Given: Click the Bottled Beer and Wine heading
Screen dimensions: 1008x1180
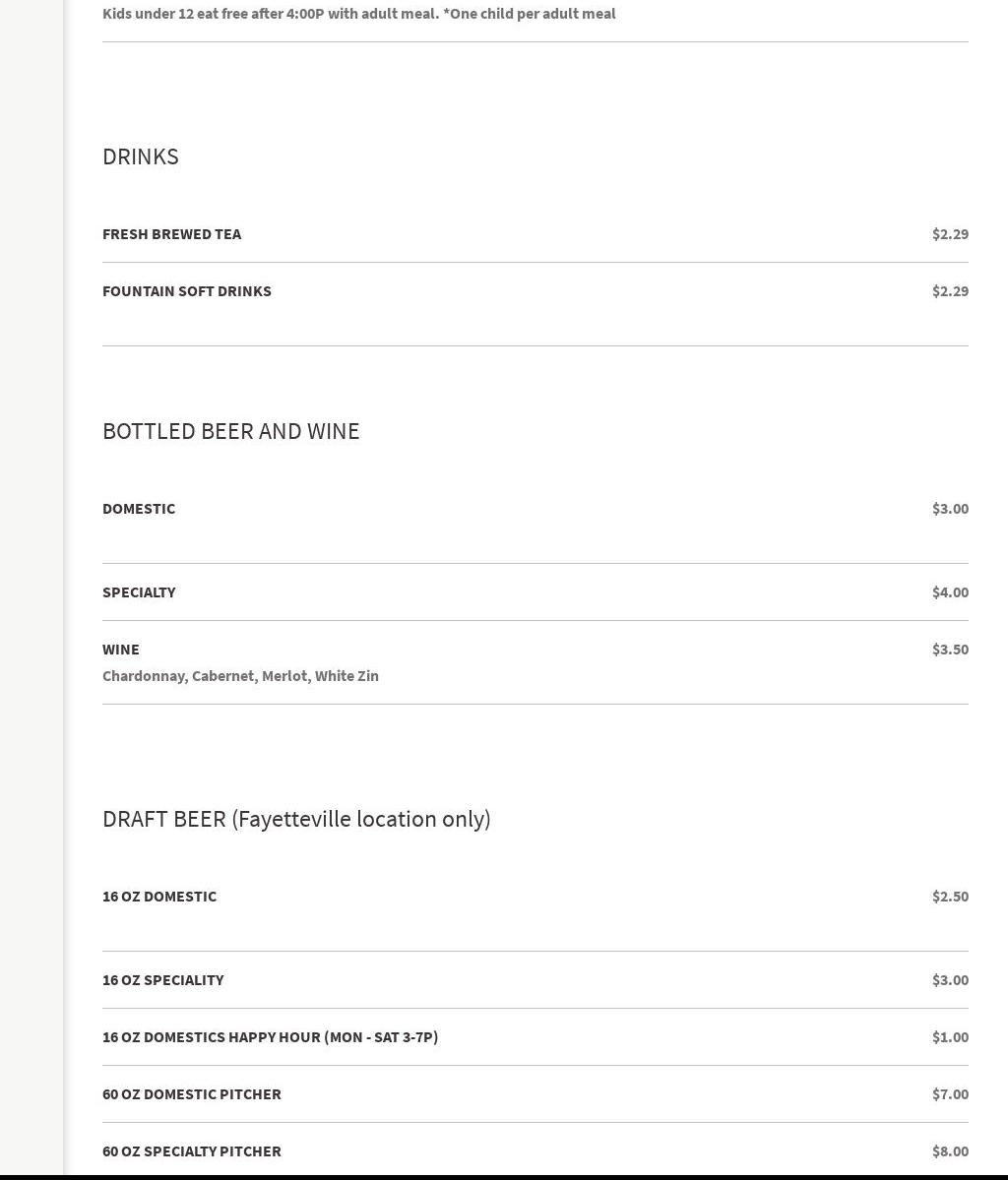Looking at the screenshot, I should [230, 431].
